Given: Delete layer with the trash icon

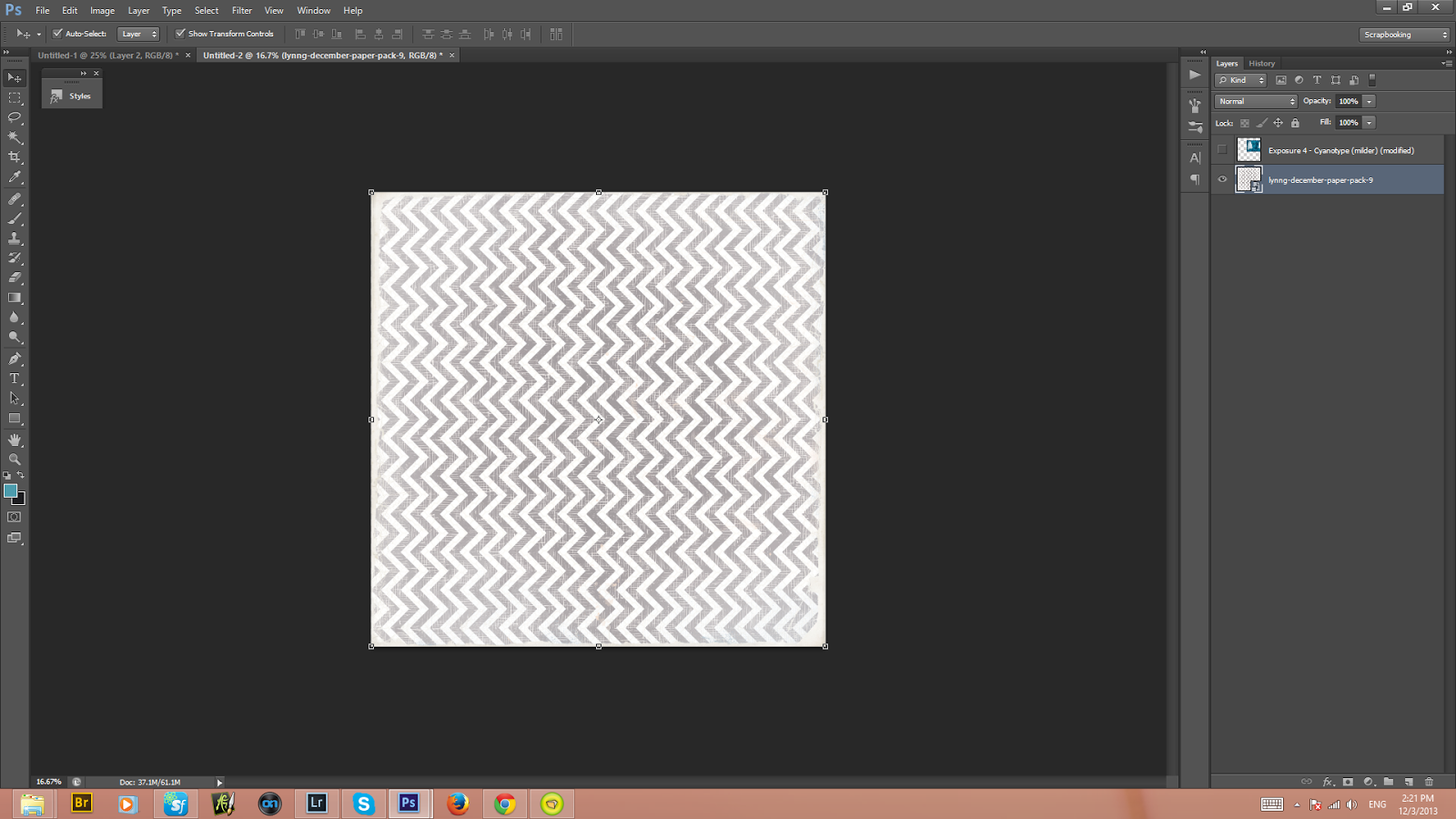Looking at the screenshot, I should pyautogui.click(x=1429, y=782).
